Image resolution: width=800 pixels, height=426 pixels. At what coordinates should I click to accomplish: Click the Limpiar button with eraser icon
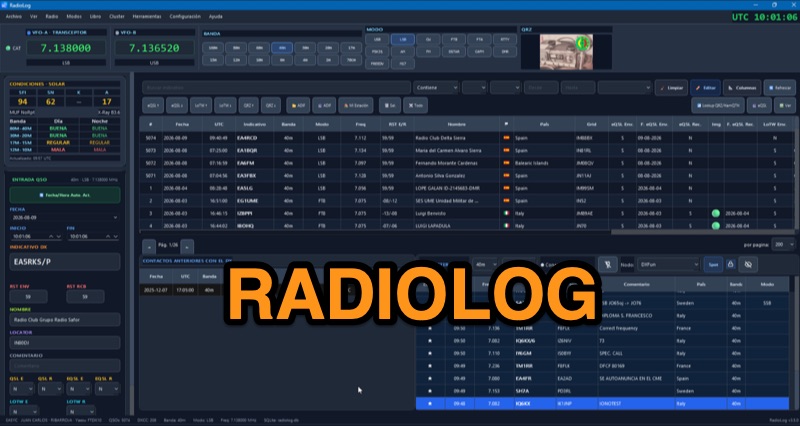671,88
